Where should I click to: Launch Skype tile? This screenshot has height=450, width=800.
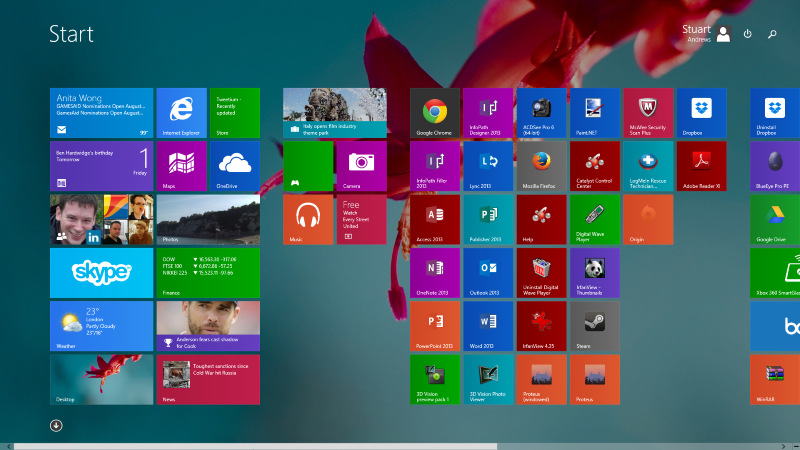[x=102, y=273]
